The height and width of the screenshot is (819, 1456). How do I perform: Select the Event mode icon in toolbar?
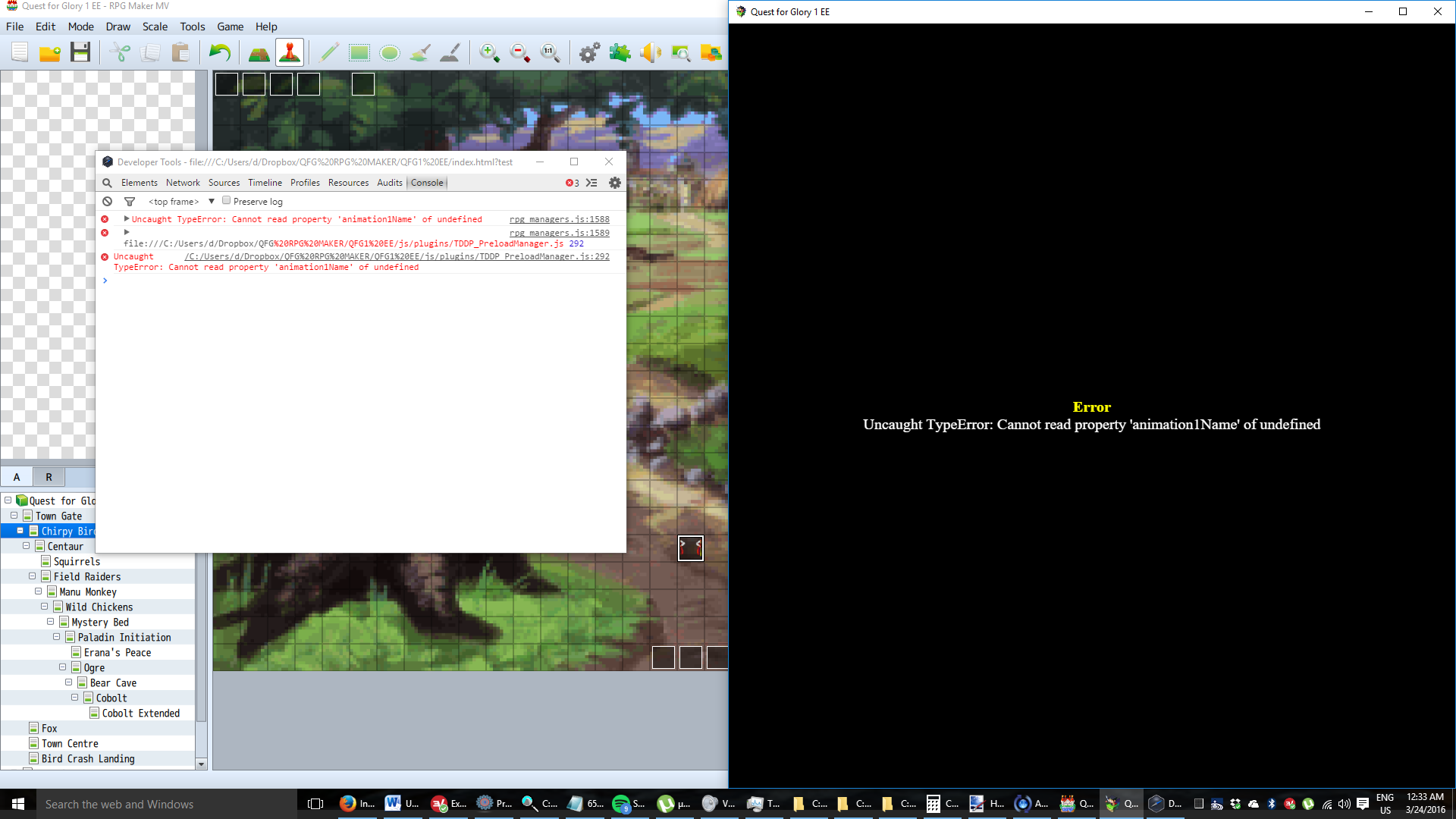[289, 52]
